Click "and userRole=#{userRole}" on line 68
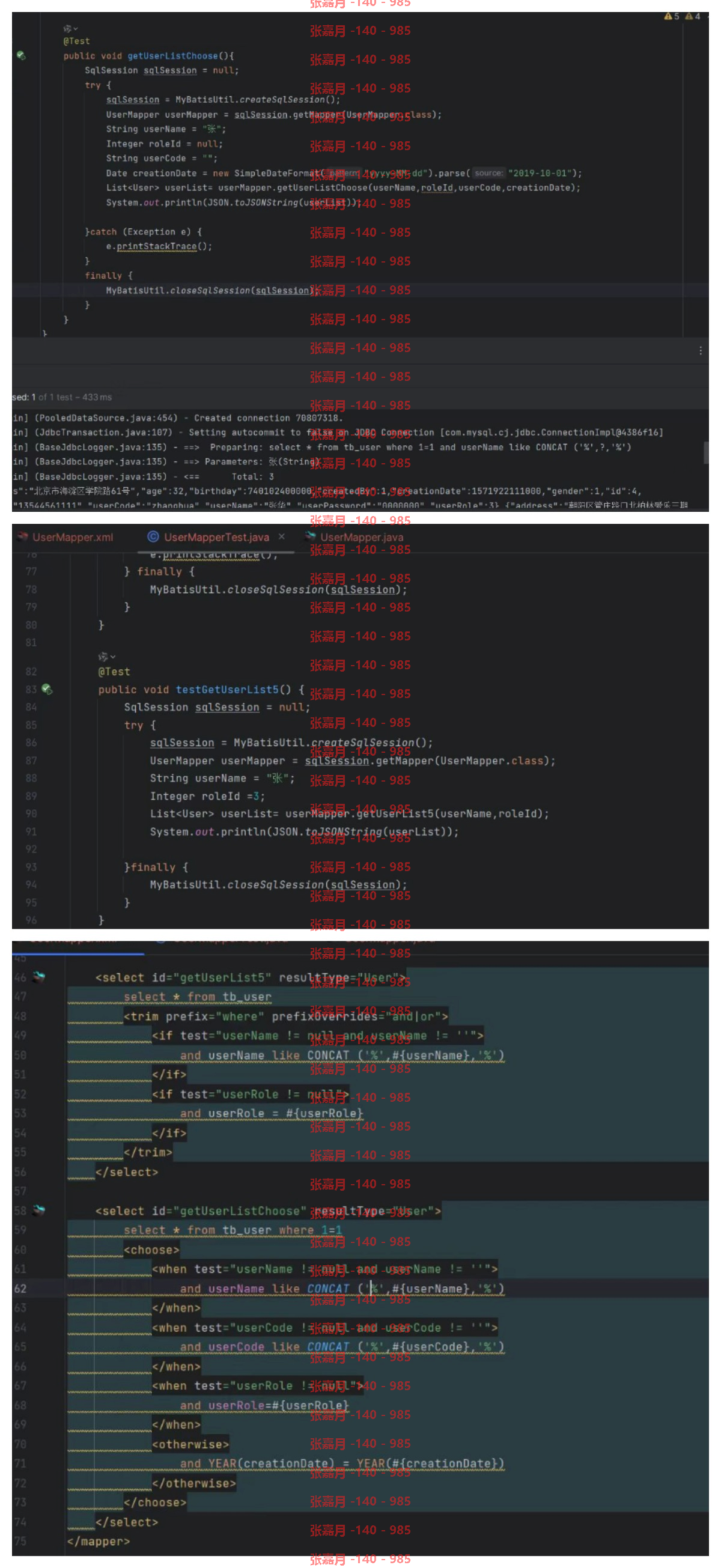 coord(264,1405)
